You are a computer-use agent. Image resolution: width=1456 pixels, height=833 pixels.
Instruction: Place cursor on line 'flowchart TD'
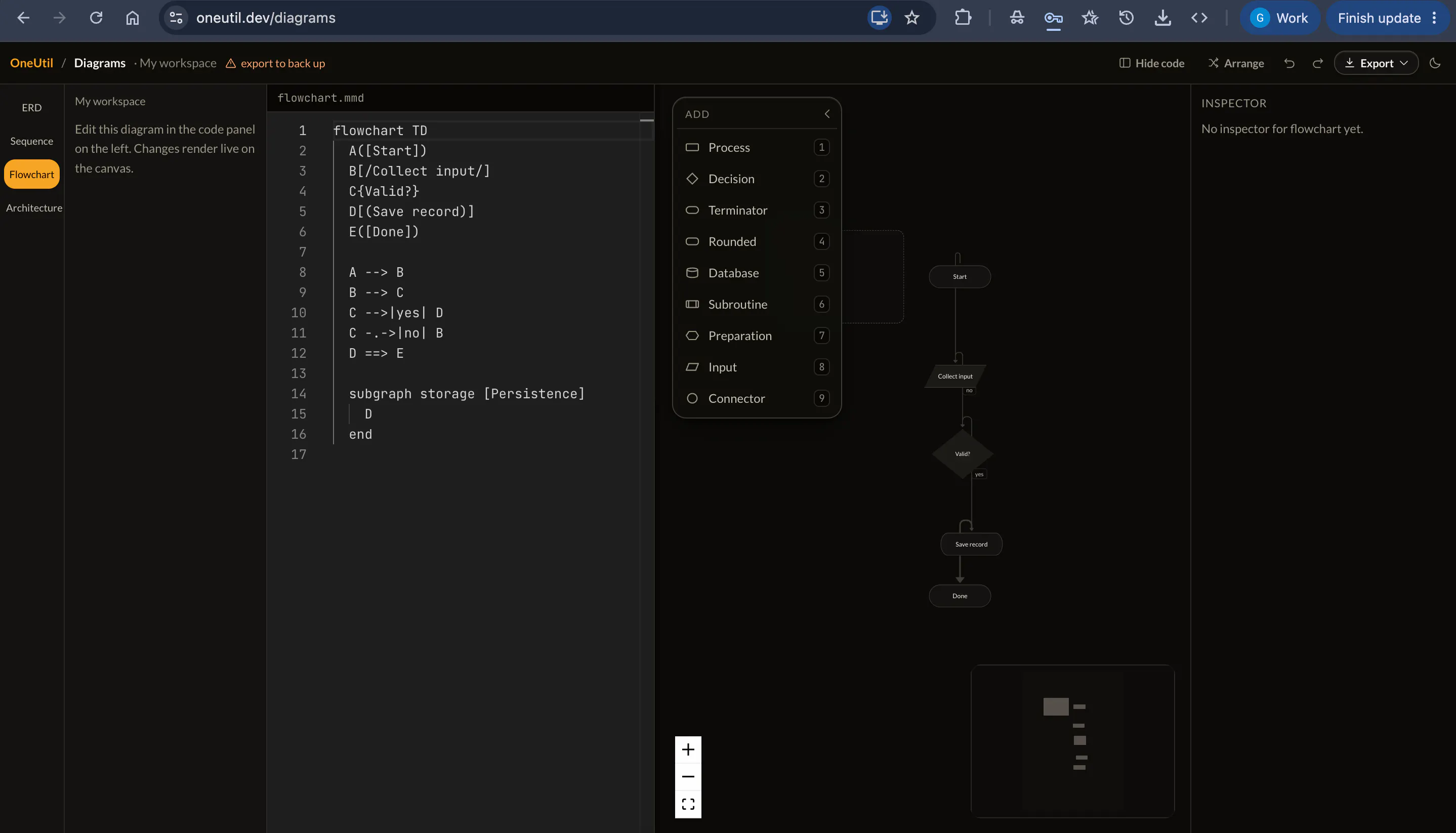pos(380,131)
